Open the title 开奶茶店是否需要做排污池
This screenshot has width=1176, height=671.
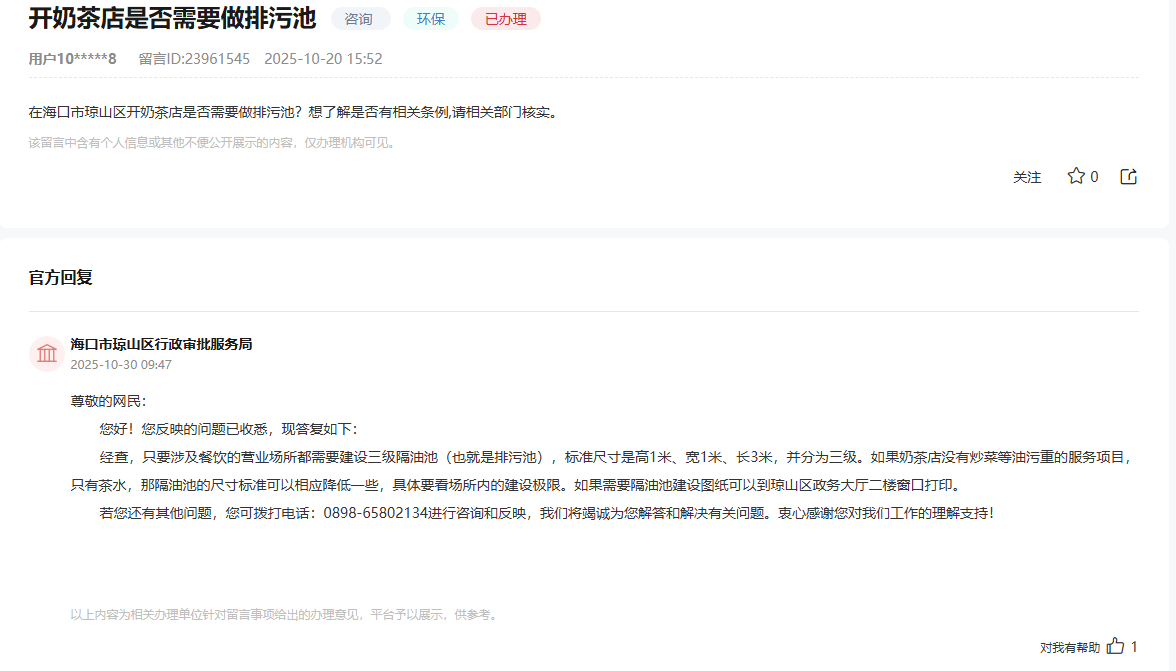(x=170, y=18)
